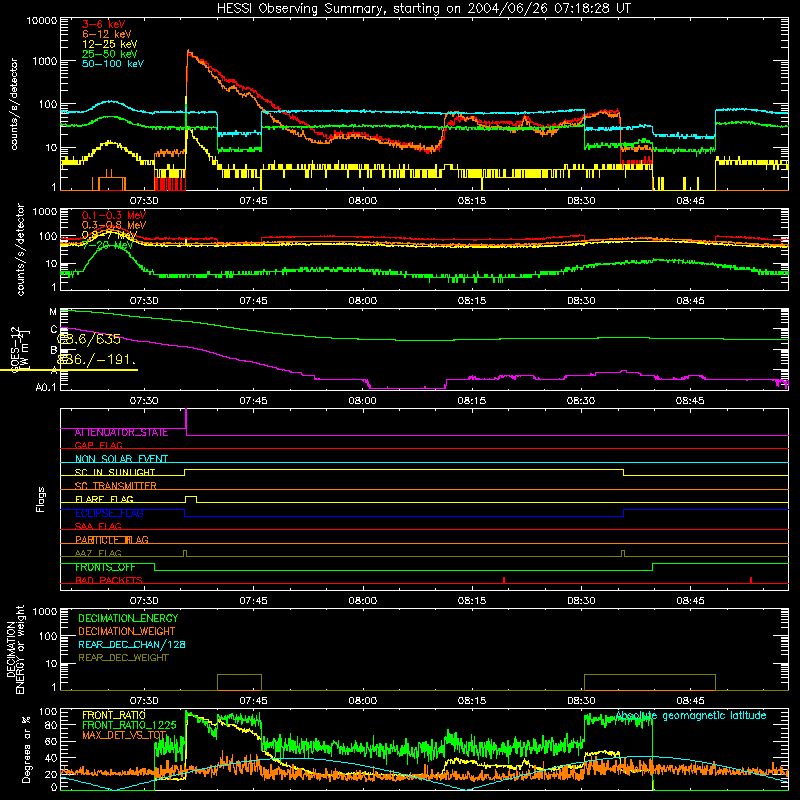800x800 pixels.
Task: Select the green "25-50 keV" legend label
Action: 109,54
